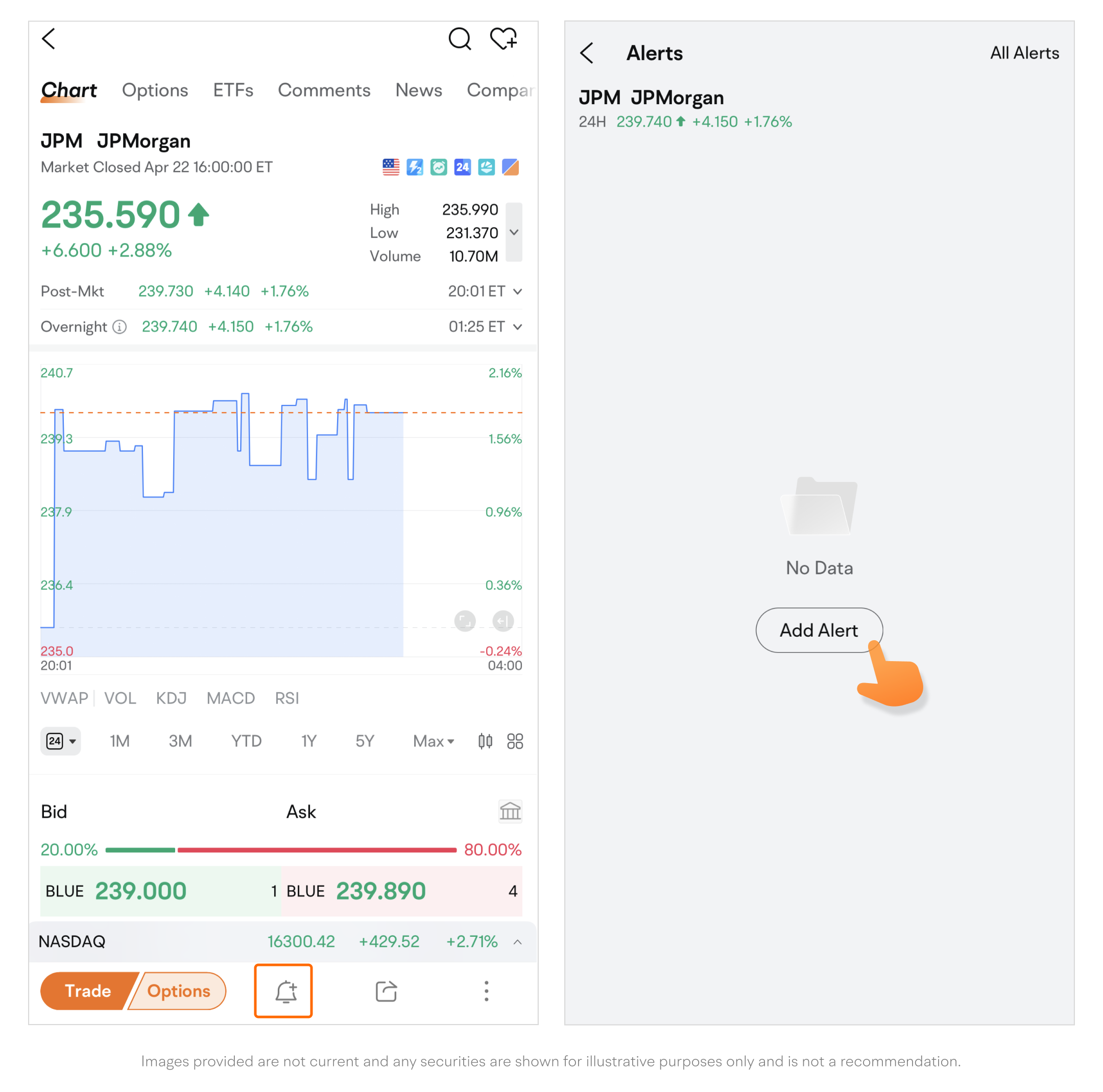Tap the search magnifier icon
The width and height of the screenshot is (1103, 1092).
click(x=459, y=39)
